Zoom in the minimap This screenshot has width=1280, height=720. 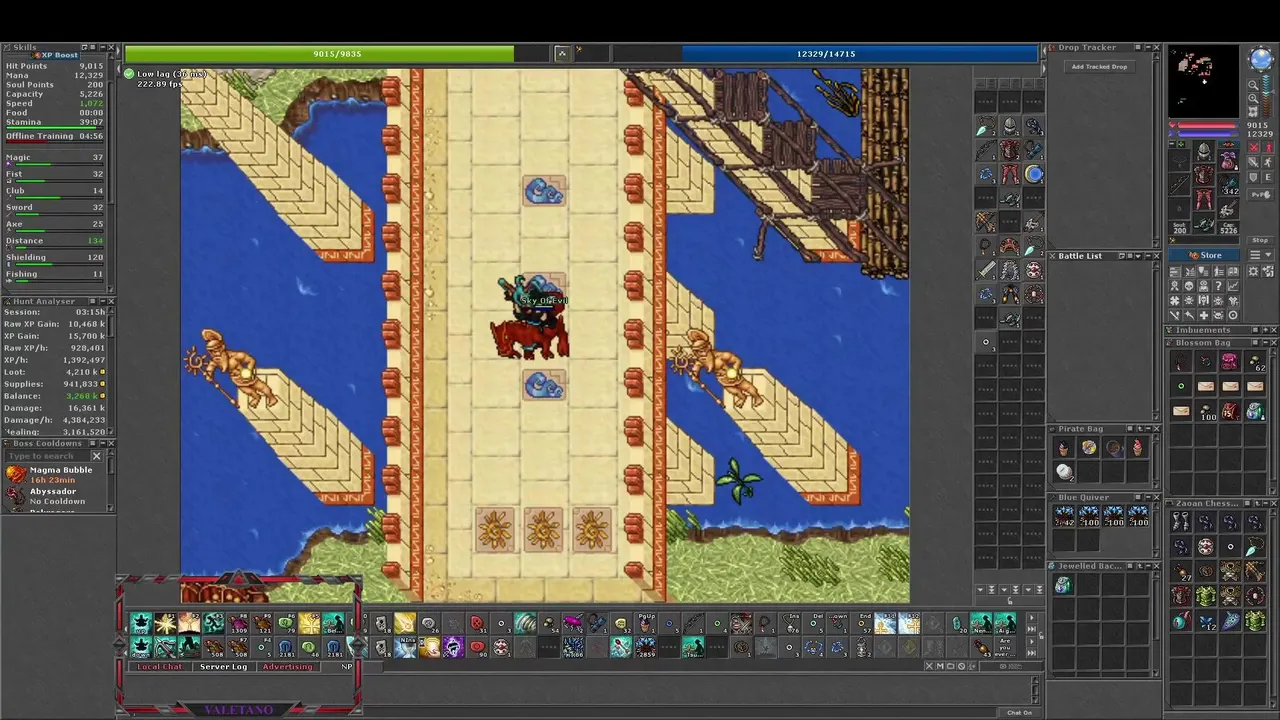pyautogui.click(x=1253, y=99)
